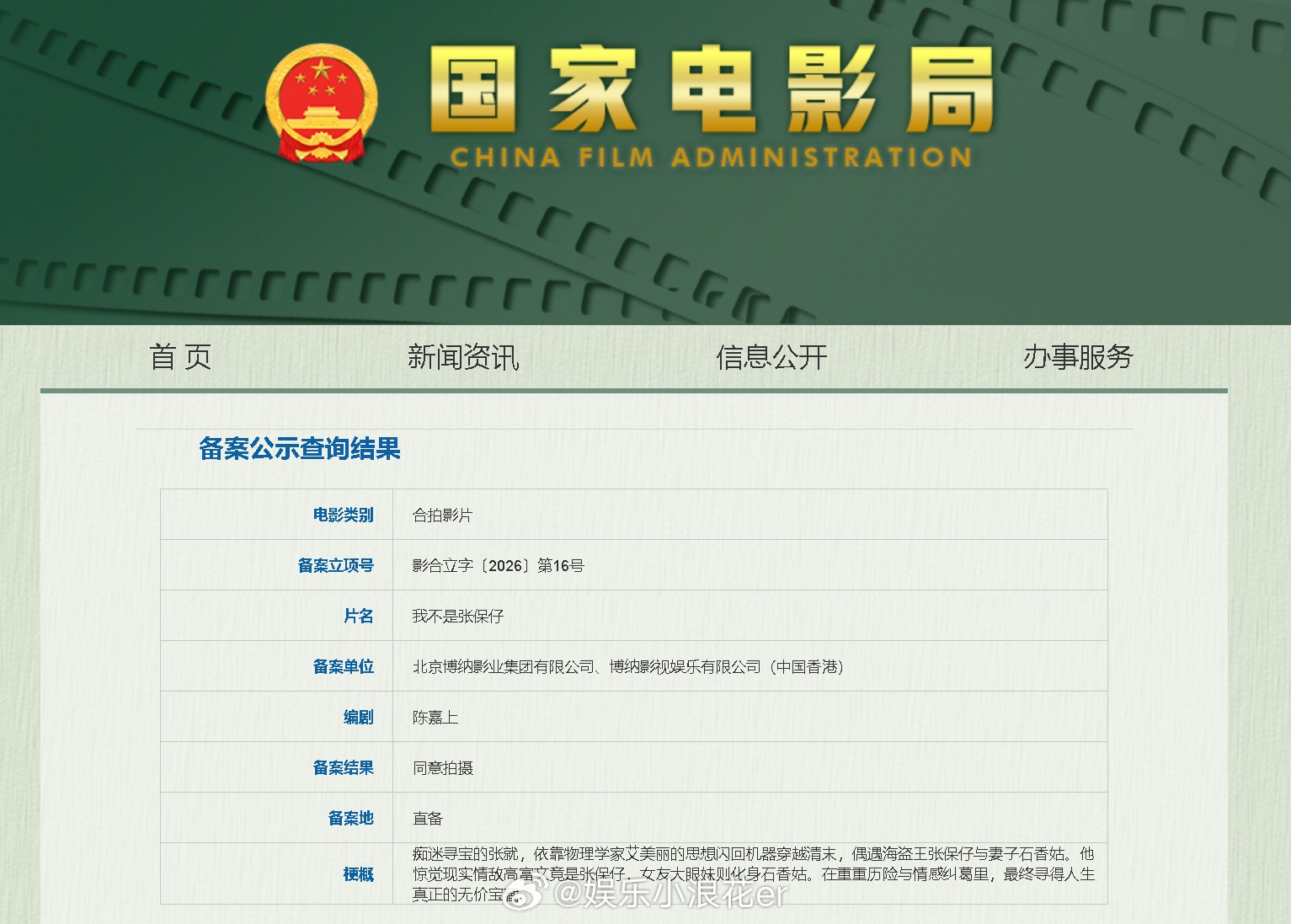Viewport: 1291px width, 924px height.
Task: Open the 首页 navigation tab
Action: [180, 357]
